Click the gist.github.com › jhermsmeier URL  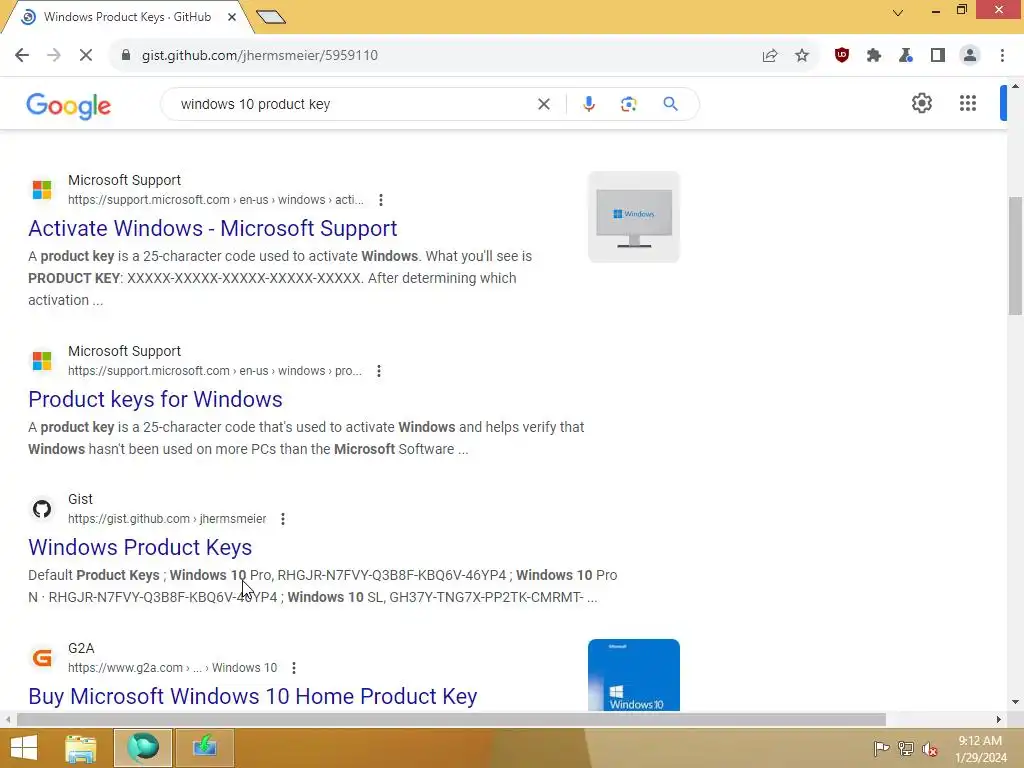pos(167,519)
